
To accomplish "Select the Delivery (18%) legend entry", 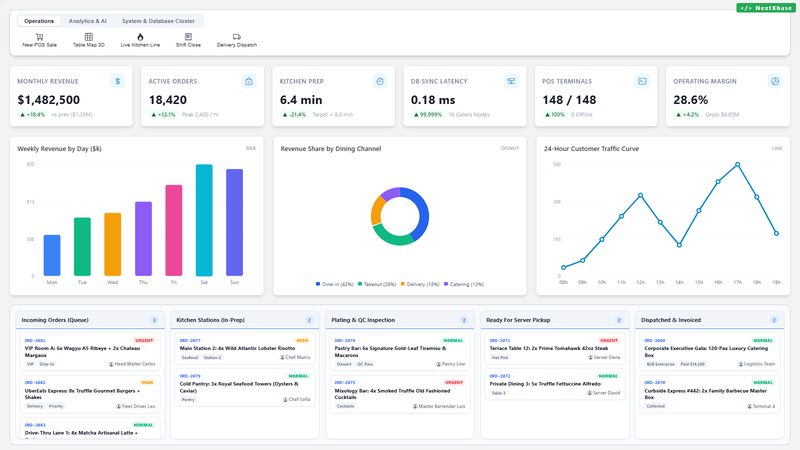I will tap(420, 284).
